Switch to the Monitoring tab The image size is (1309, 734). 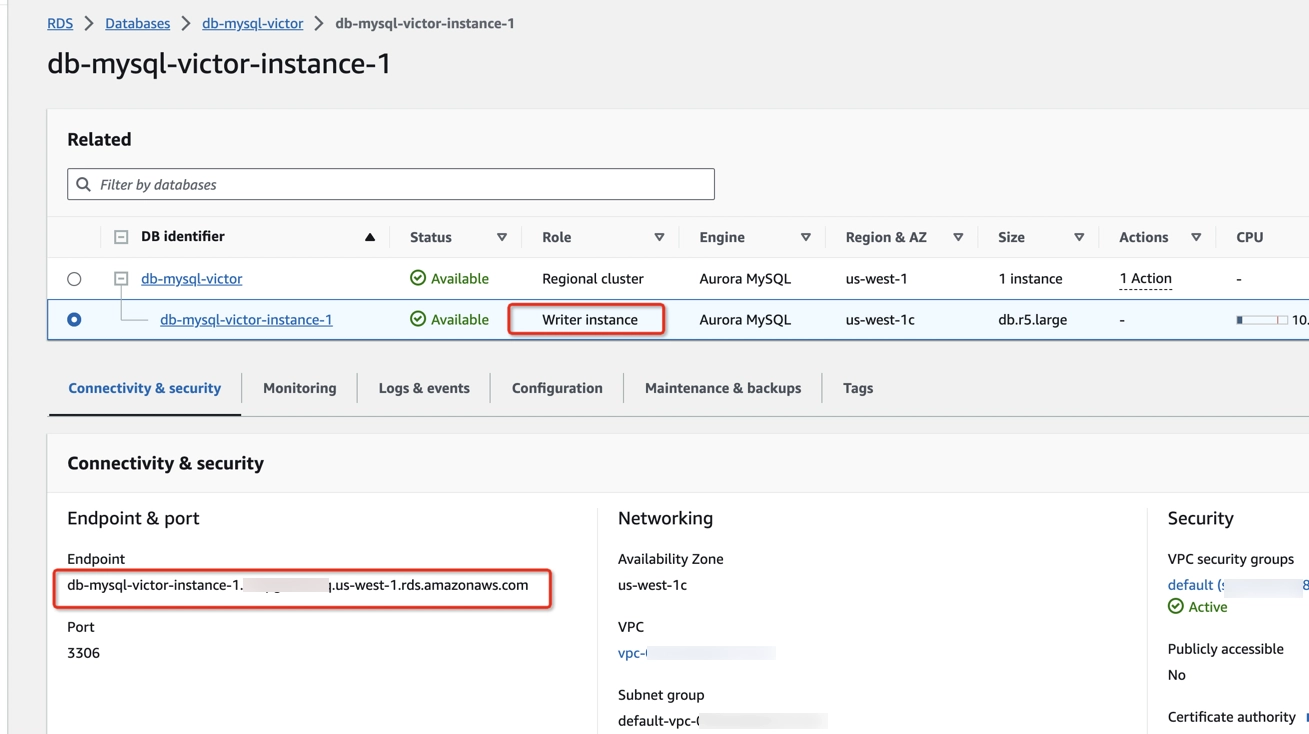click(x=299, y=388)
